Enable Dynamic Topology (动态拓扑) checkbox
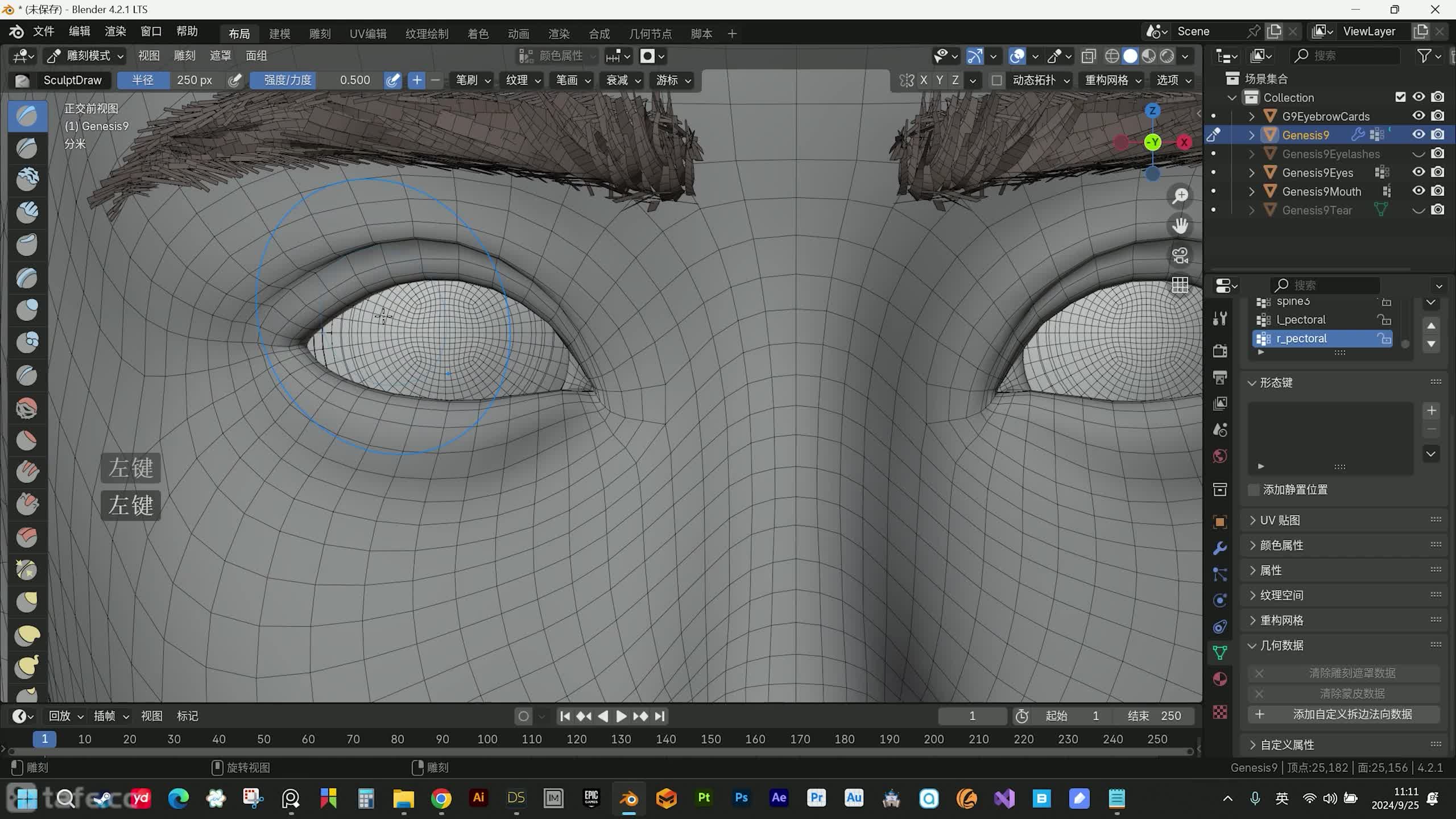 click(996, 80)
